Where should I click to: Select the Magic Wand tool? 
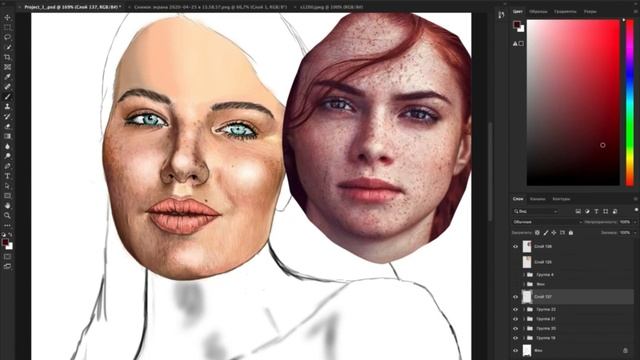pos(7,47)
